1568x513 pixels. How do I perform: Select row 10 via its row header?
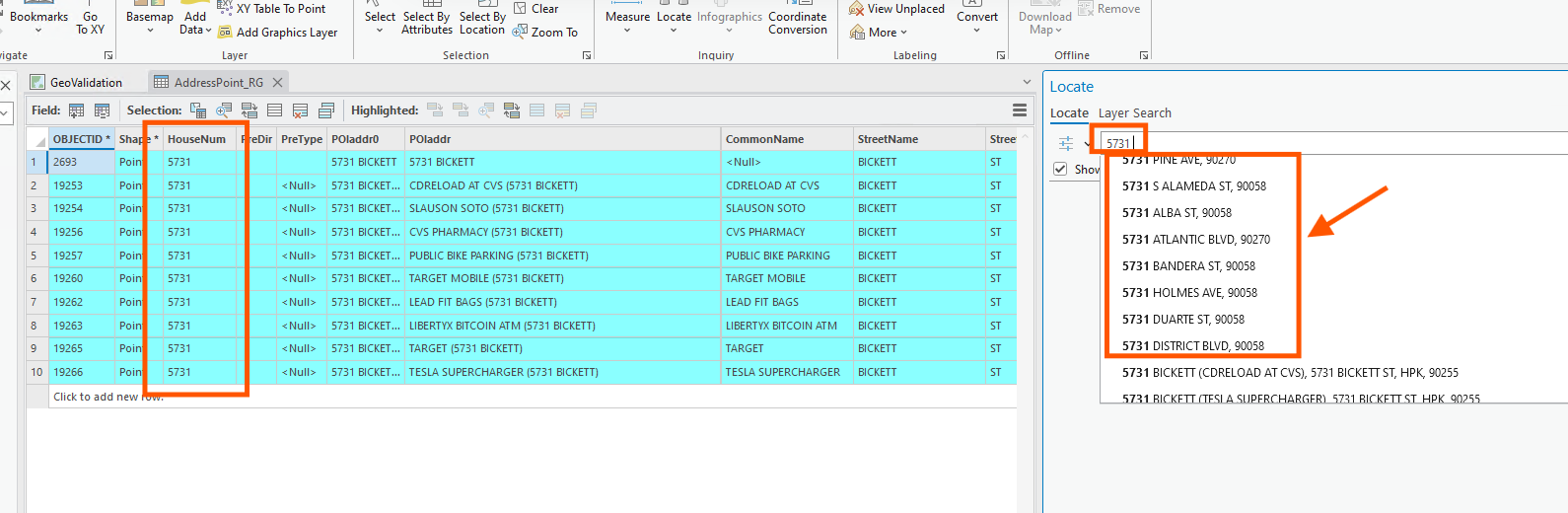[x=36, y=373]
